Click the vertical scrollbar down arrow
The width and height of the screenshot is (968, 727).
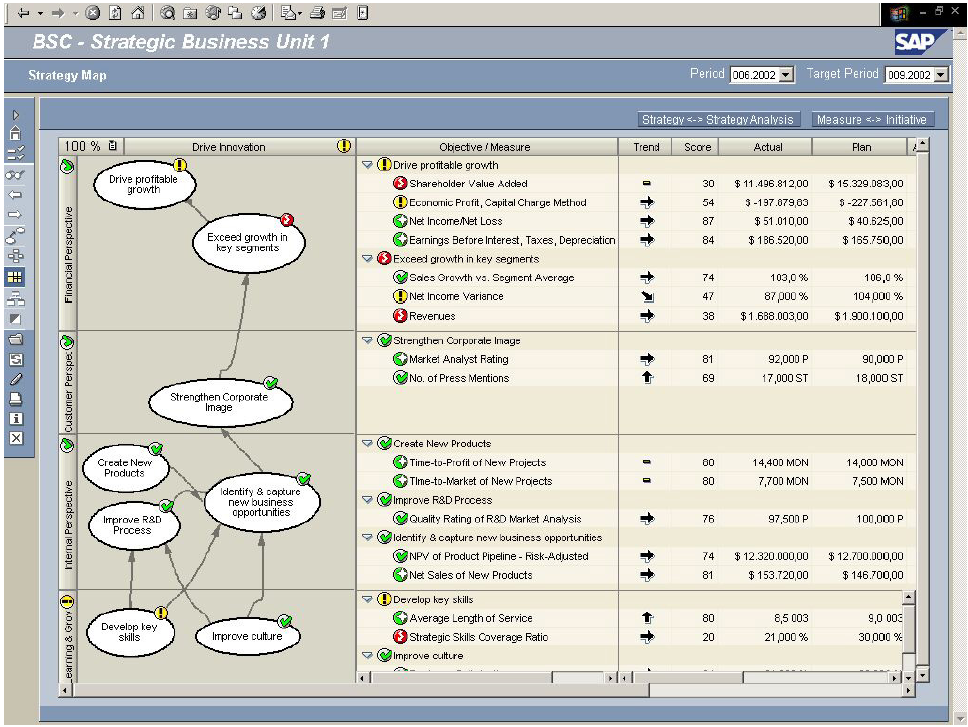[922, 676]
